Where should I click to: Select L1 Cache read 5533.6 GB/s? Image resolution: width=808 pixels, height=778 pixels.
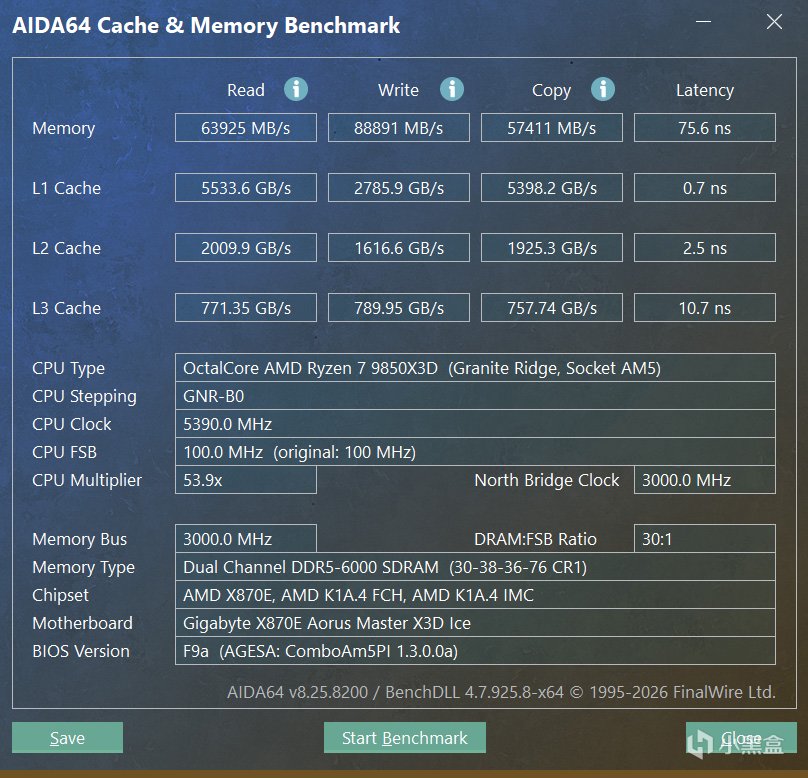click(246, 188)
